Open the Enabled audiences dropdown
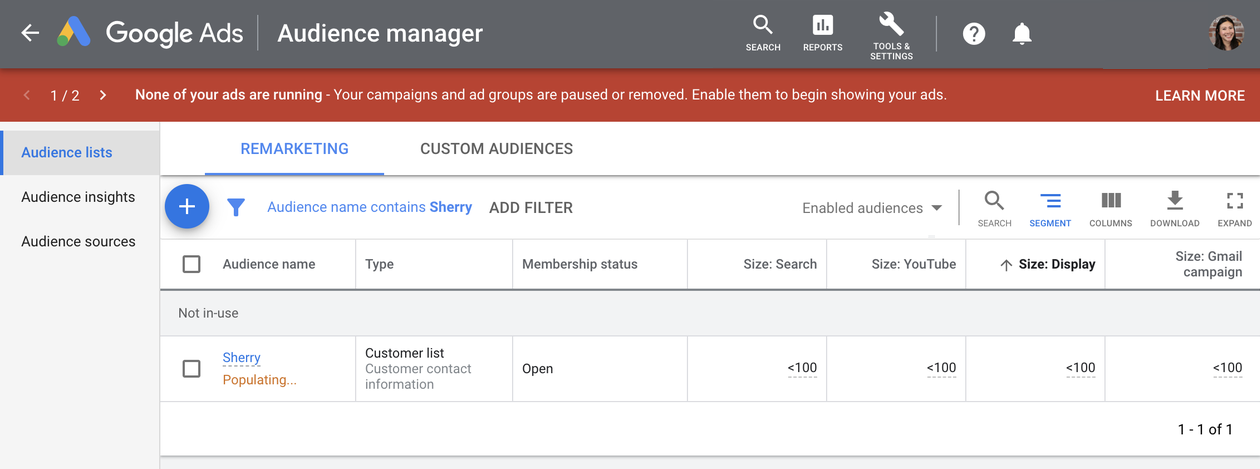 point(872,208)
